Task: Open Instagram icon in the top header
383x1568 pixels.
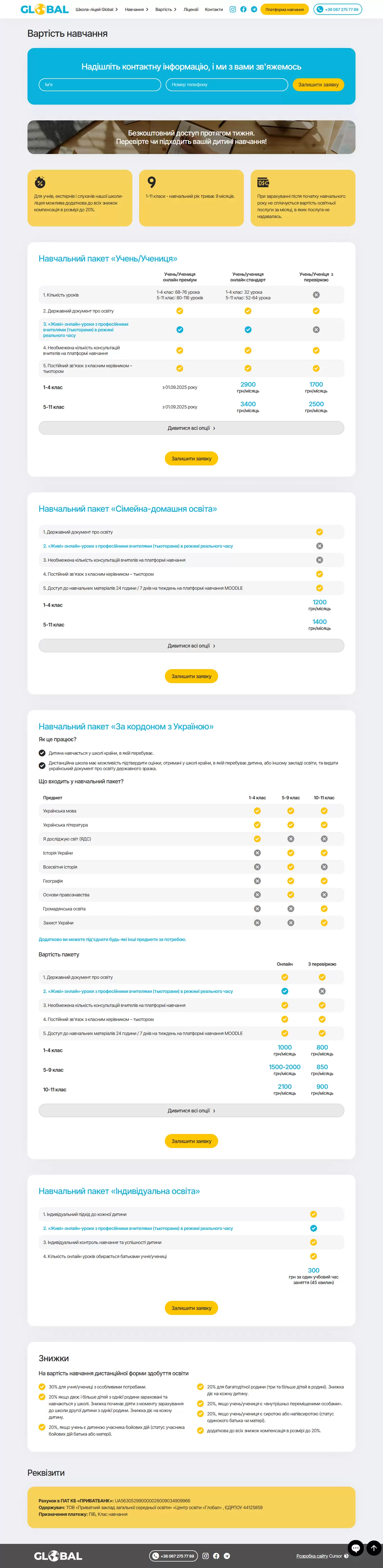Action: point(232,10)
